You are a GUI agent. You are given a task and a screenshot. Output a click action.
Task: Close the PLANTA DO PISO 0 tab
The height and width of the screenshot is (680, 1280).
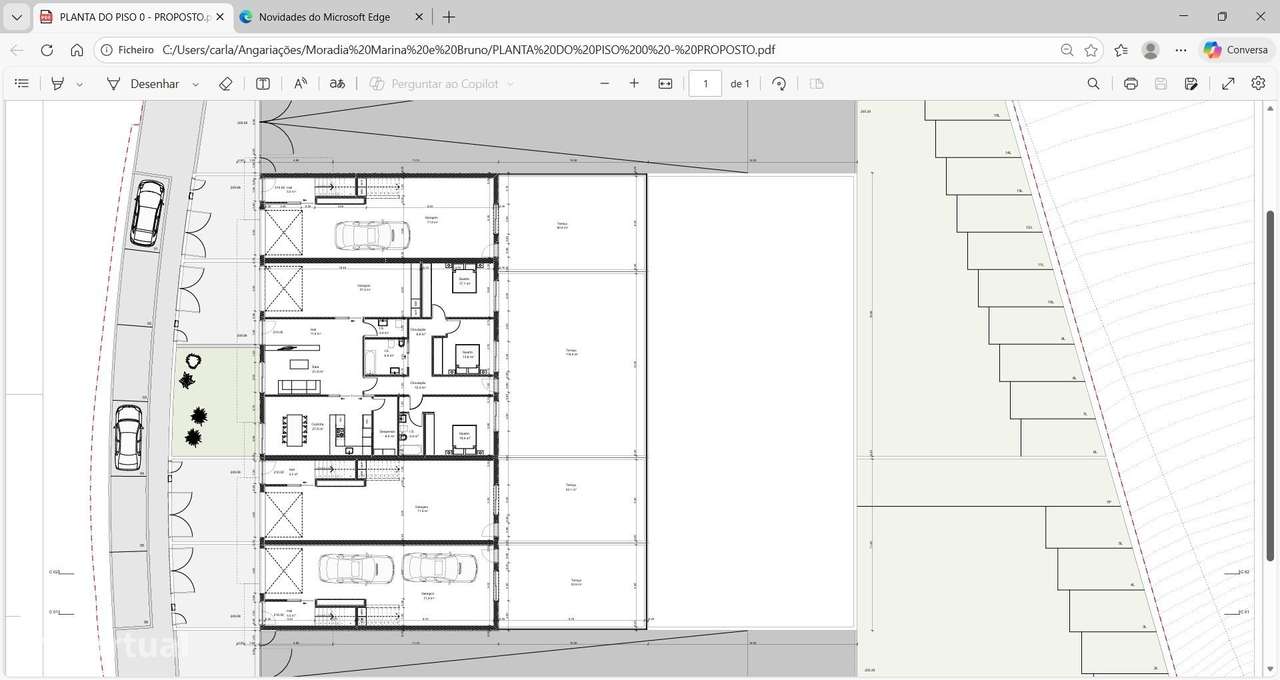pos(220,17)
